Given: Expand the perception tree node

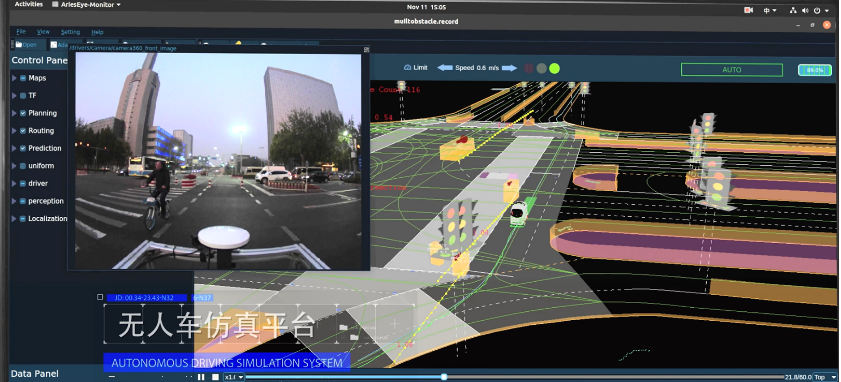Looking at the screenshot, I should point(14,201).
